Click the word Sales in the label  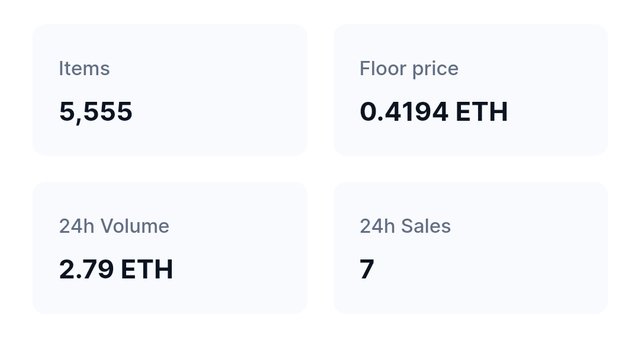426,226
